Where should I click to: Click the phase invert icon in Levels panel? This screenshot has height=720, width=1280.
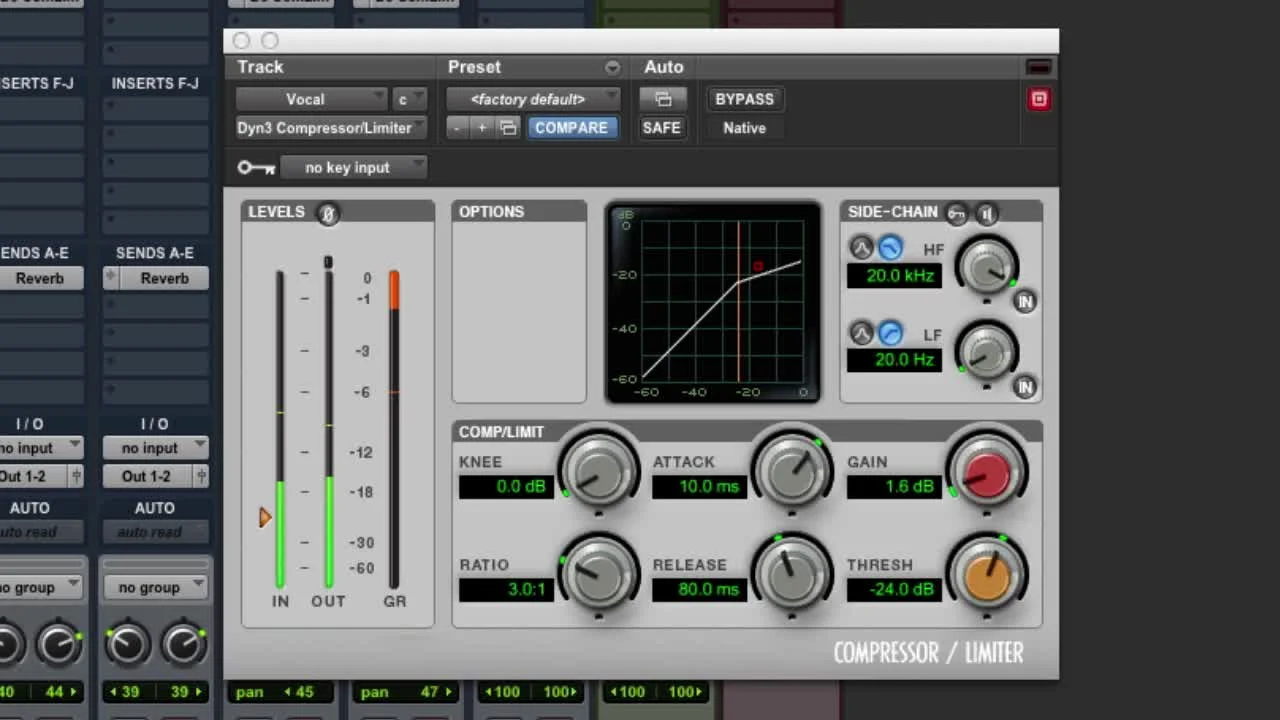(x=327, y=213)
